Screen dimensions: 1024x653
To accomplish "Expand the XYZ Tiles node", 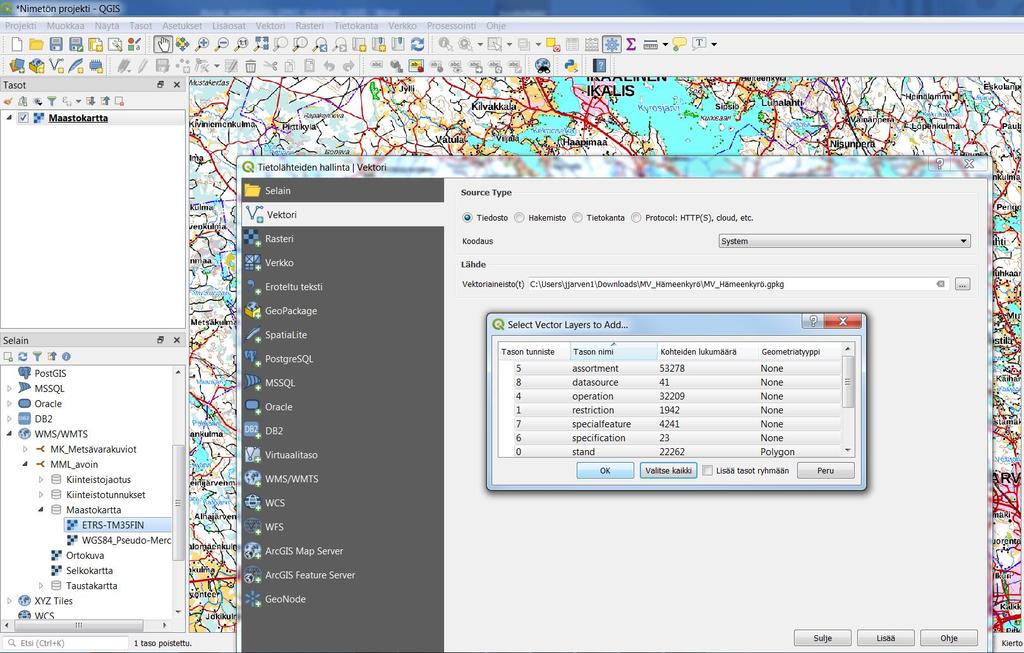I will (9, 601).
